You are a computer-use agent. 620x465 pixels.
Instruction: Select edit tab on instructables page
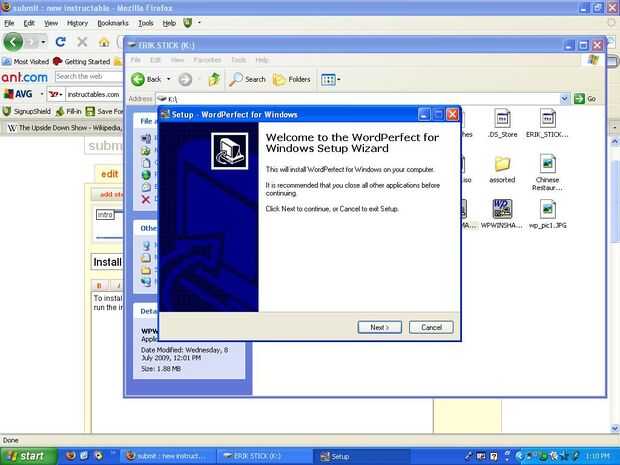tap(110, 174)
